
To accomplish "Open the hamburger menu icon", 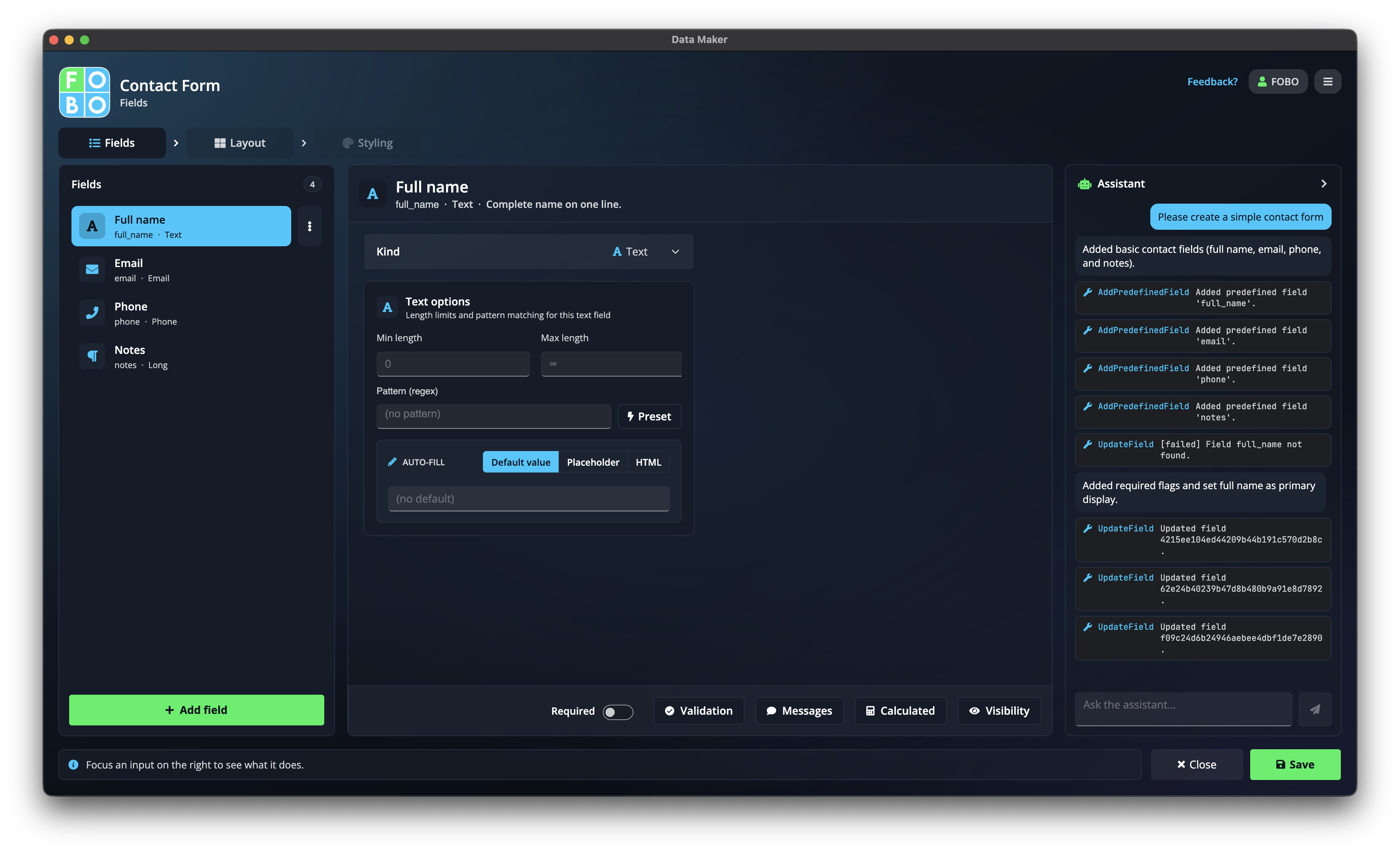I will tap(1327, 81).
